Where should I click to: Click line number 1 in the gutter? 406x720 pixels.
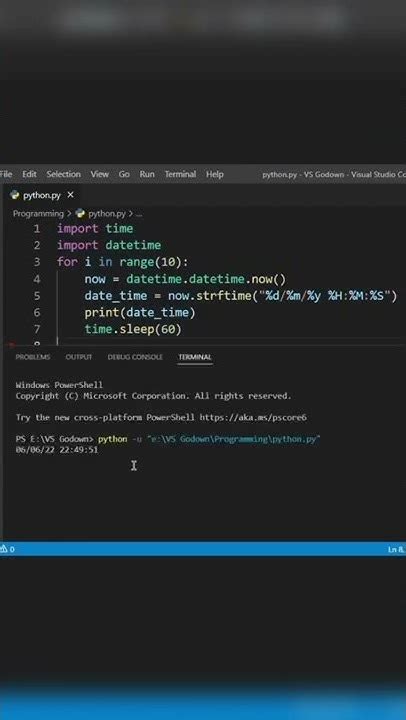point(36,229)
